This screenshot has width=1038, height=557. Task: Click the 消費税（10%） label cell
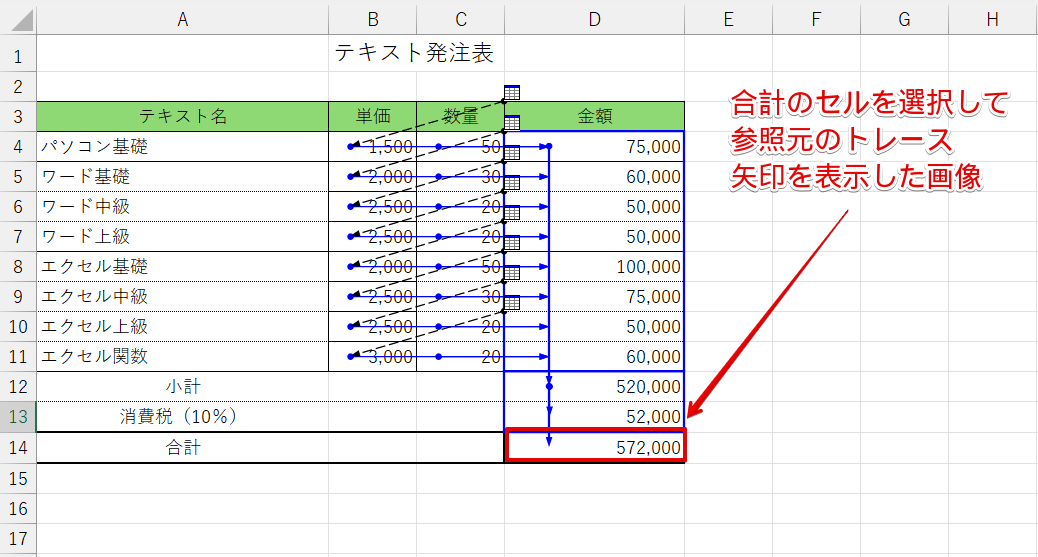[183, 417]
